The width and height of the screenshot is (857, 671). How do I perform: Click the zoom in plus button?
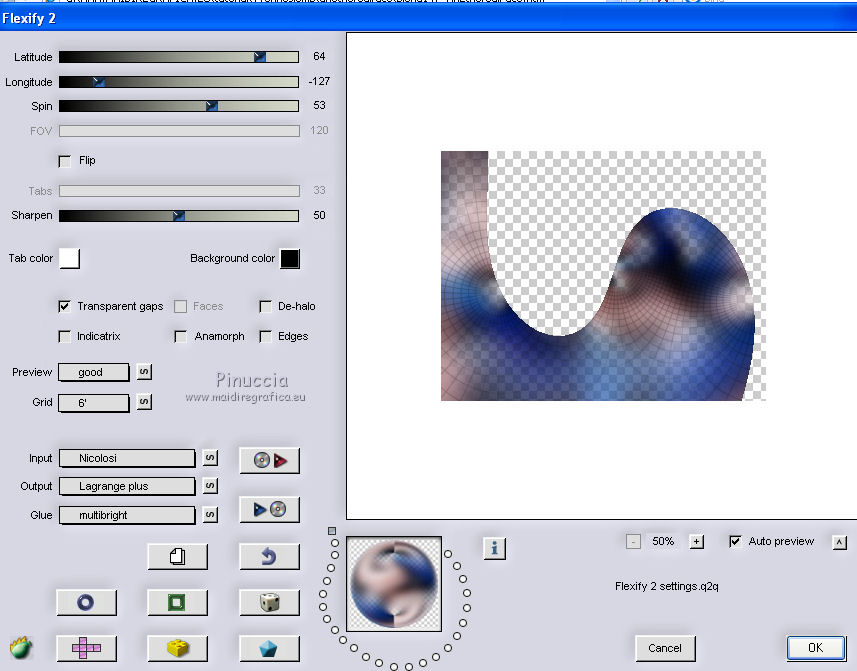tap(696, 541)
